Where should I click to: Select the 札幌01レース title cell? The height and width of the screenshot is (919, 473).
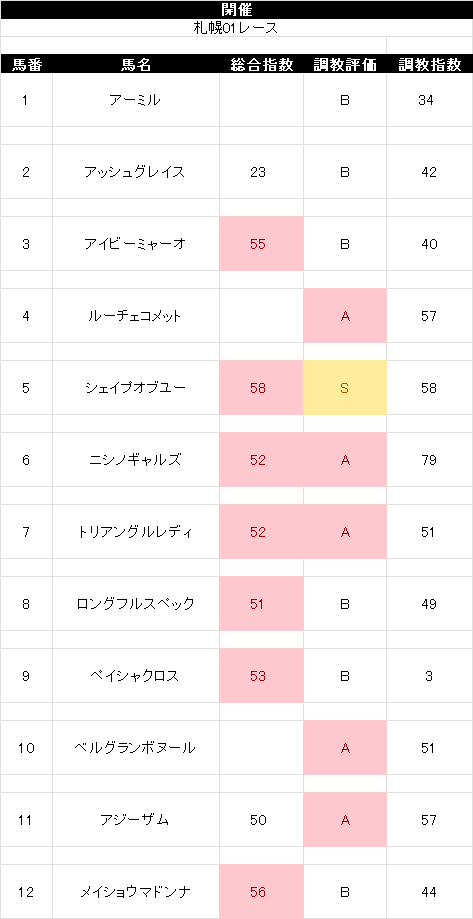(236, 28)
